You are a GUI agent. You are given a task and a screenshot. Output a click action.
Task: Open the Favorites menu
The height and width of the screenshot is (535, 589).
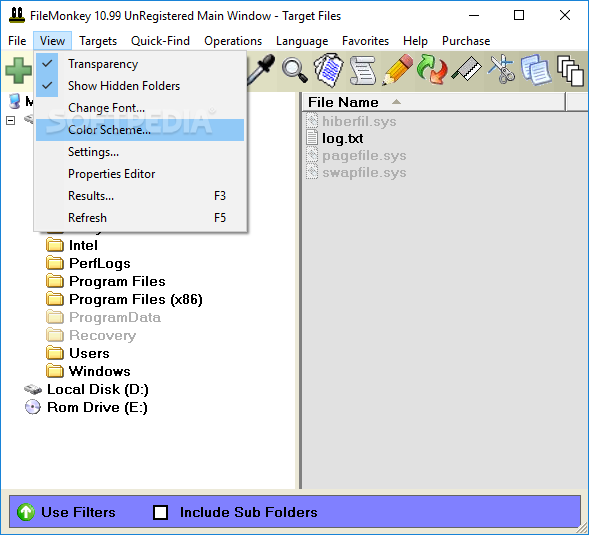pyautogui.click(x=365, y=41)
